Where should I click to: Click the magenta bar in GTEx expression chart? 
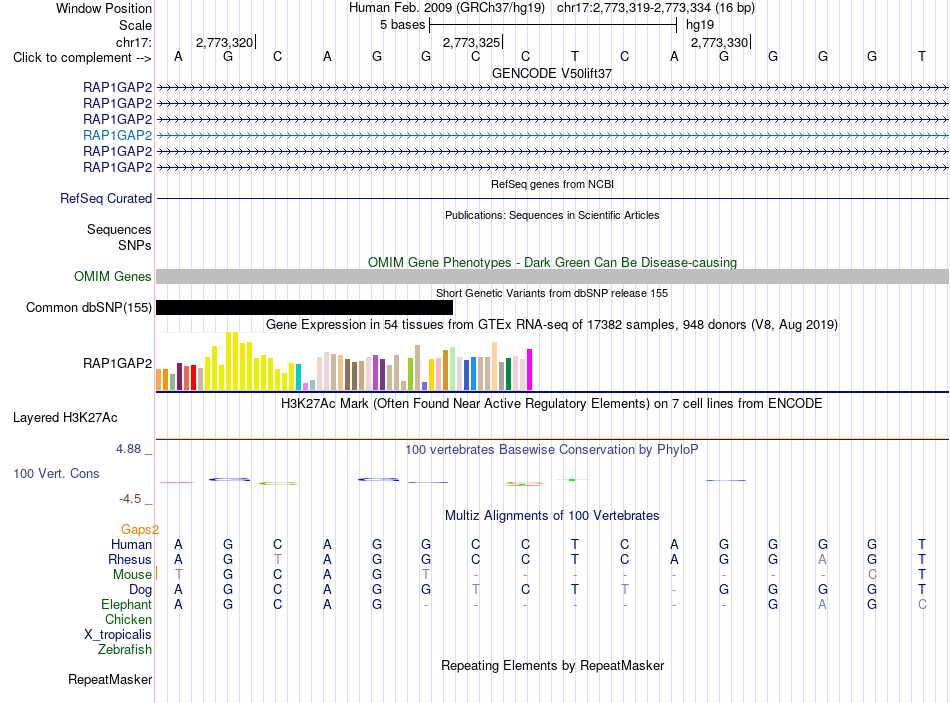coord(529,369)
